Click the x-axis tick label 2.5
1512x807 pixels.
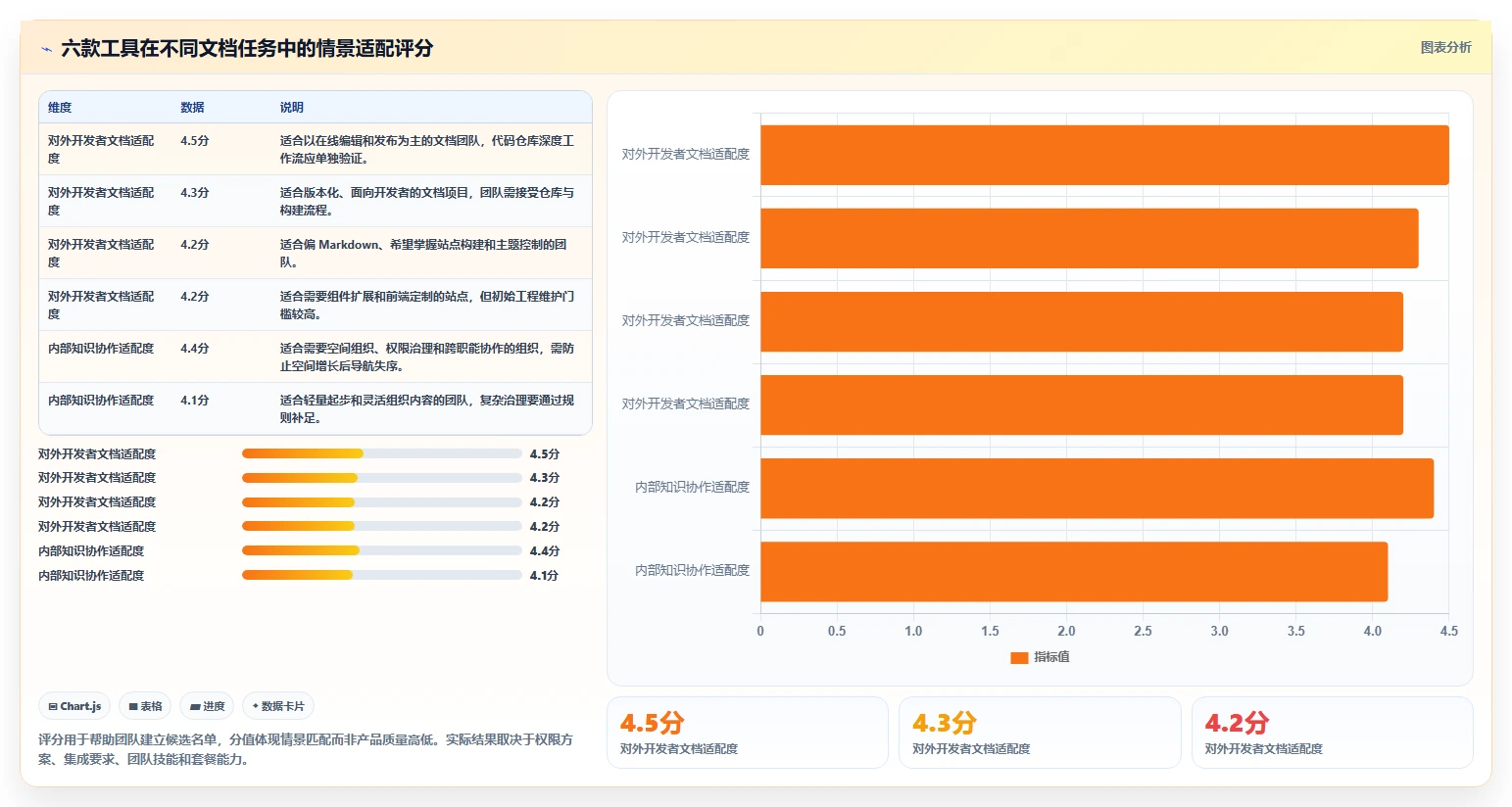tap(1143, 631)
